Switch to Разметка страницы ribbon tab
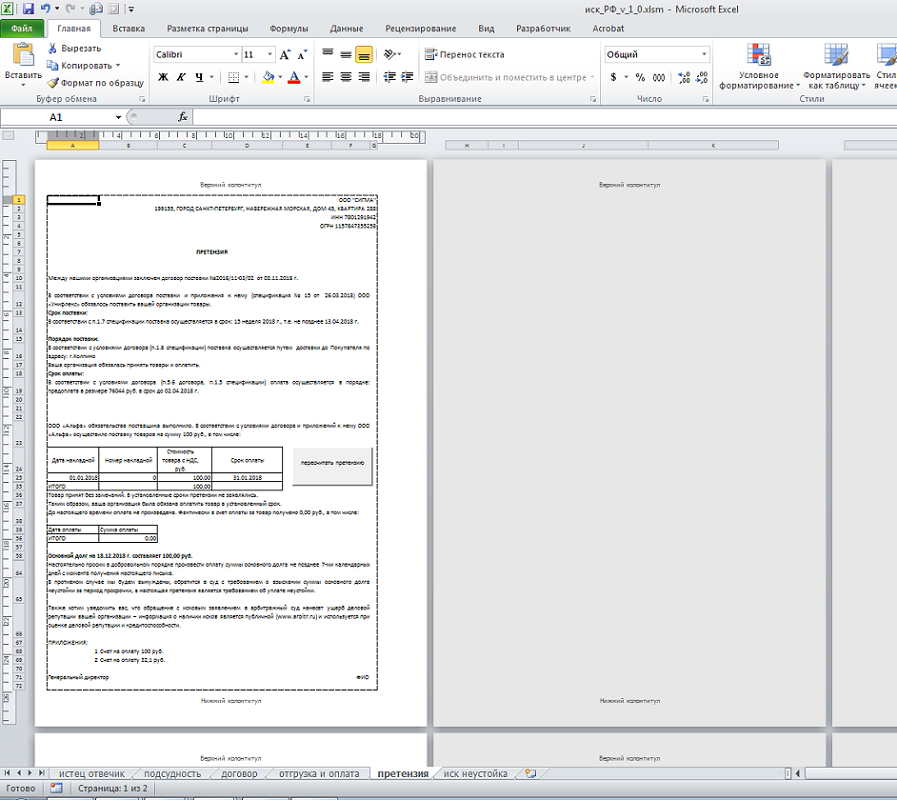The height and width of the screenshot is (800, 897). point(208,28)
